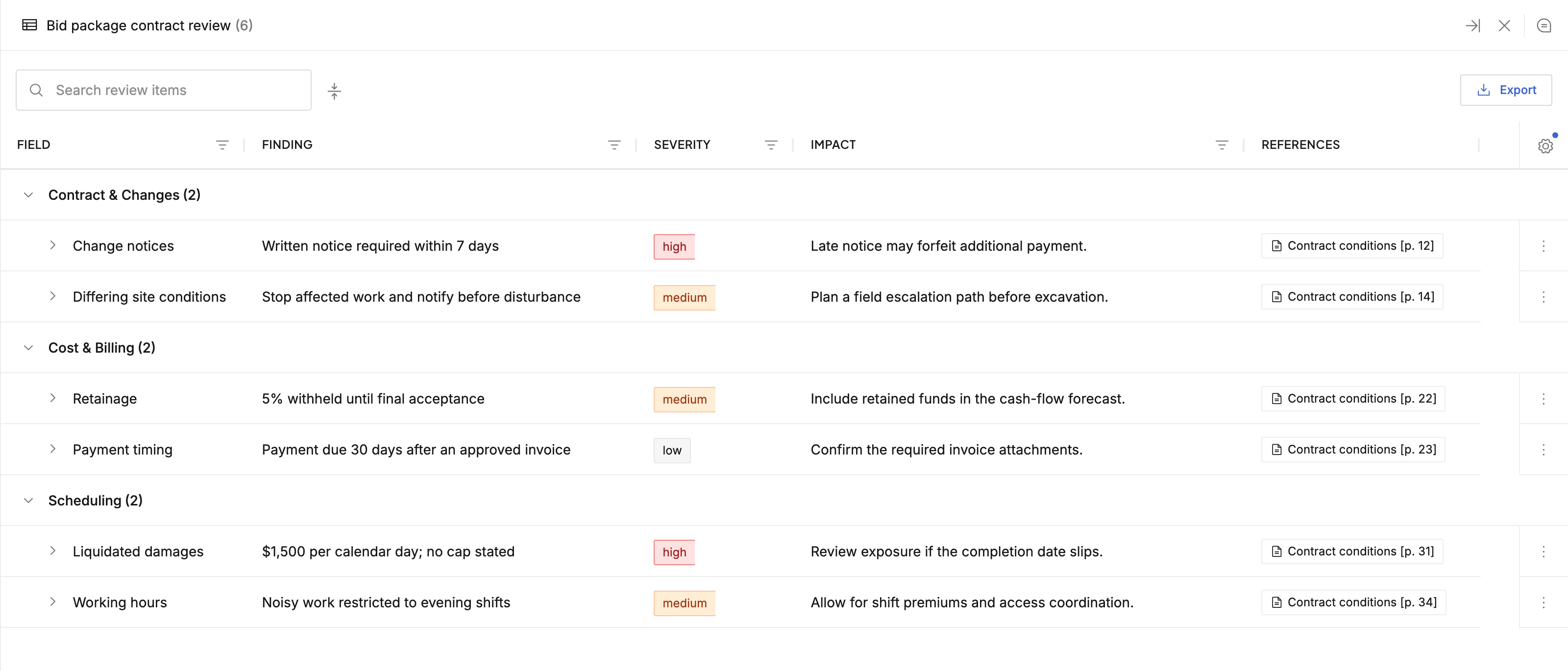Filter the SEVERITY column

[771, 145]
